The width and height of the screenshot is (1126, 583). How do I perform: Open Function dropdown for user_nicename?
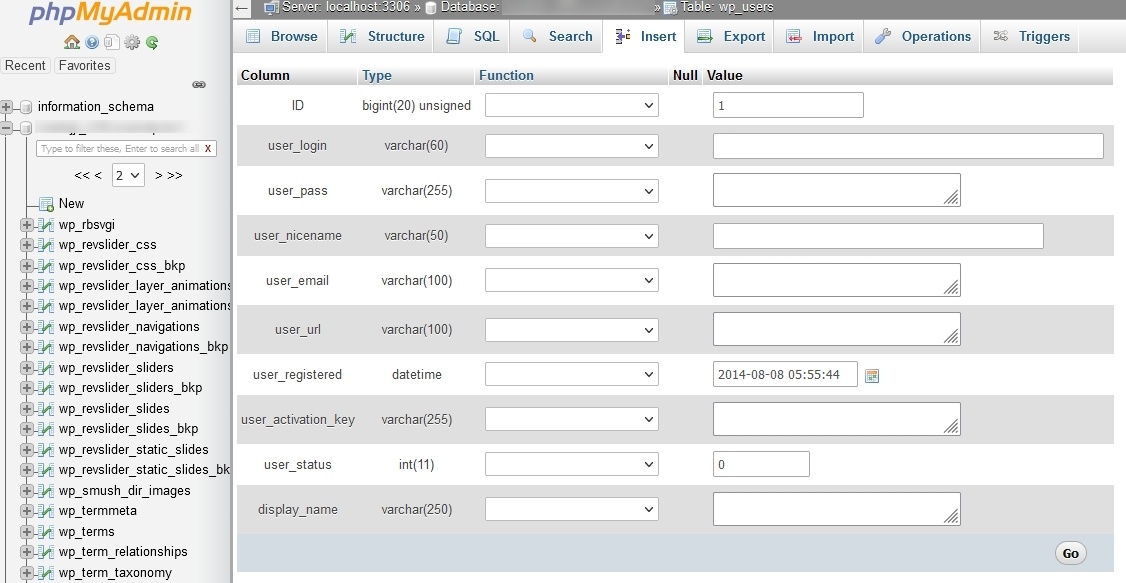click(x=572, y=235)
